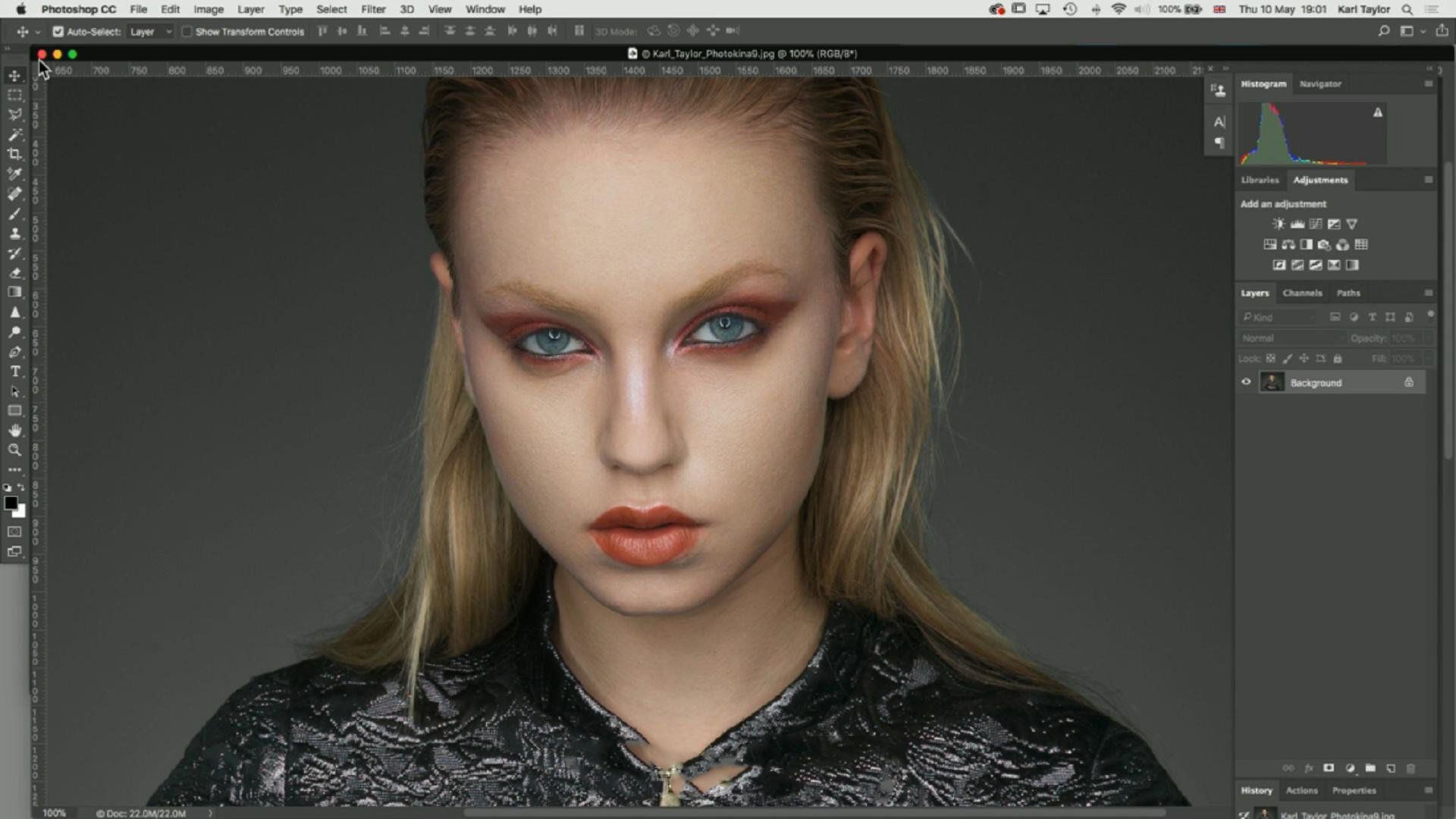
Task: Hide the Background layer eye icon
Action: 1246,382
